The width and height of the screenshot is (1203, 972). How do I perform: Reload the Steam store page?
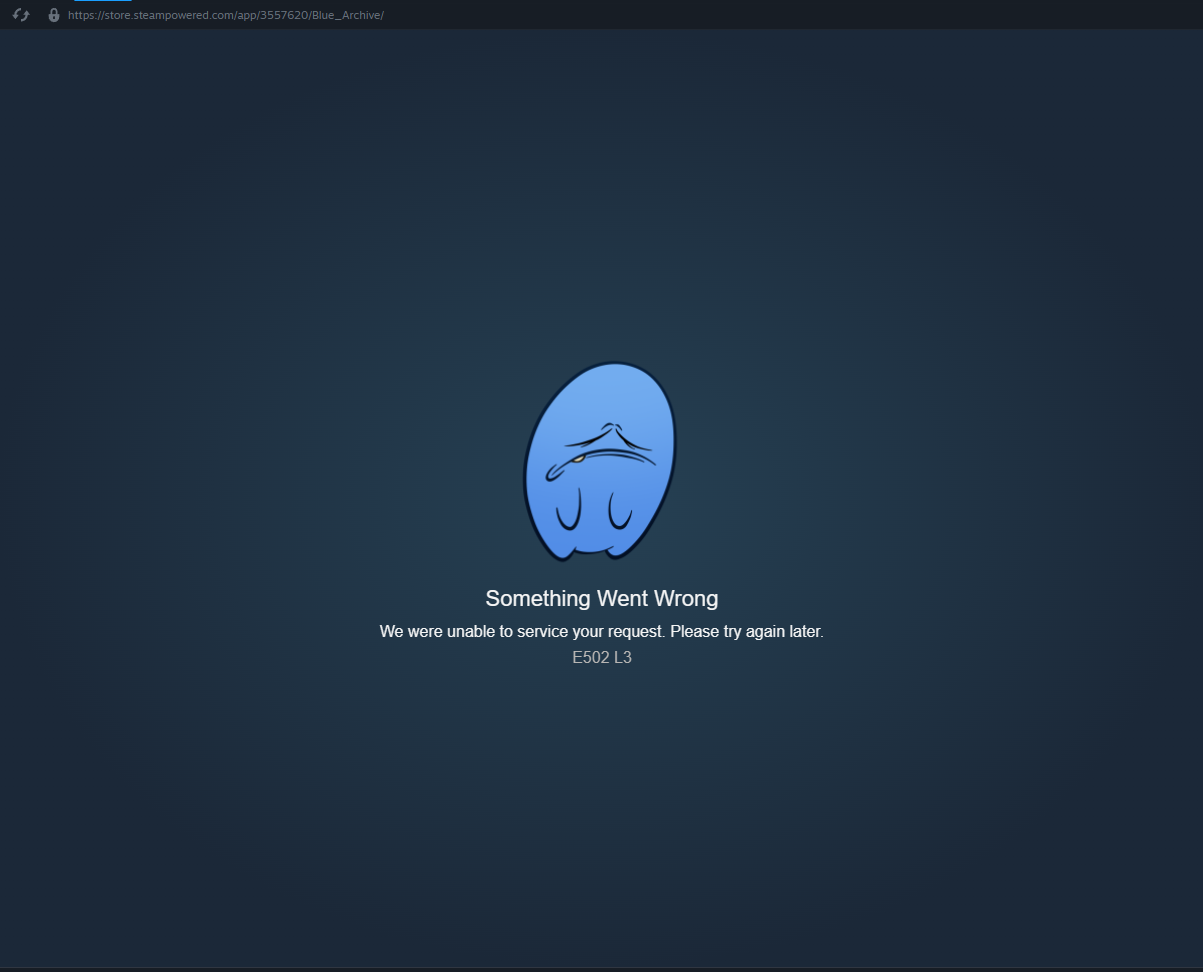tap(21, 15)
